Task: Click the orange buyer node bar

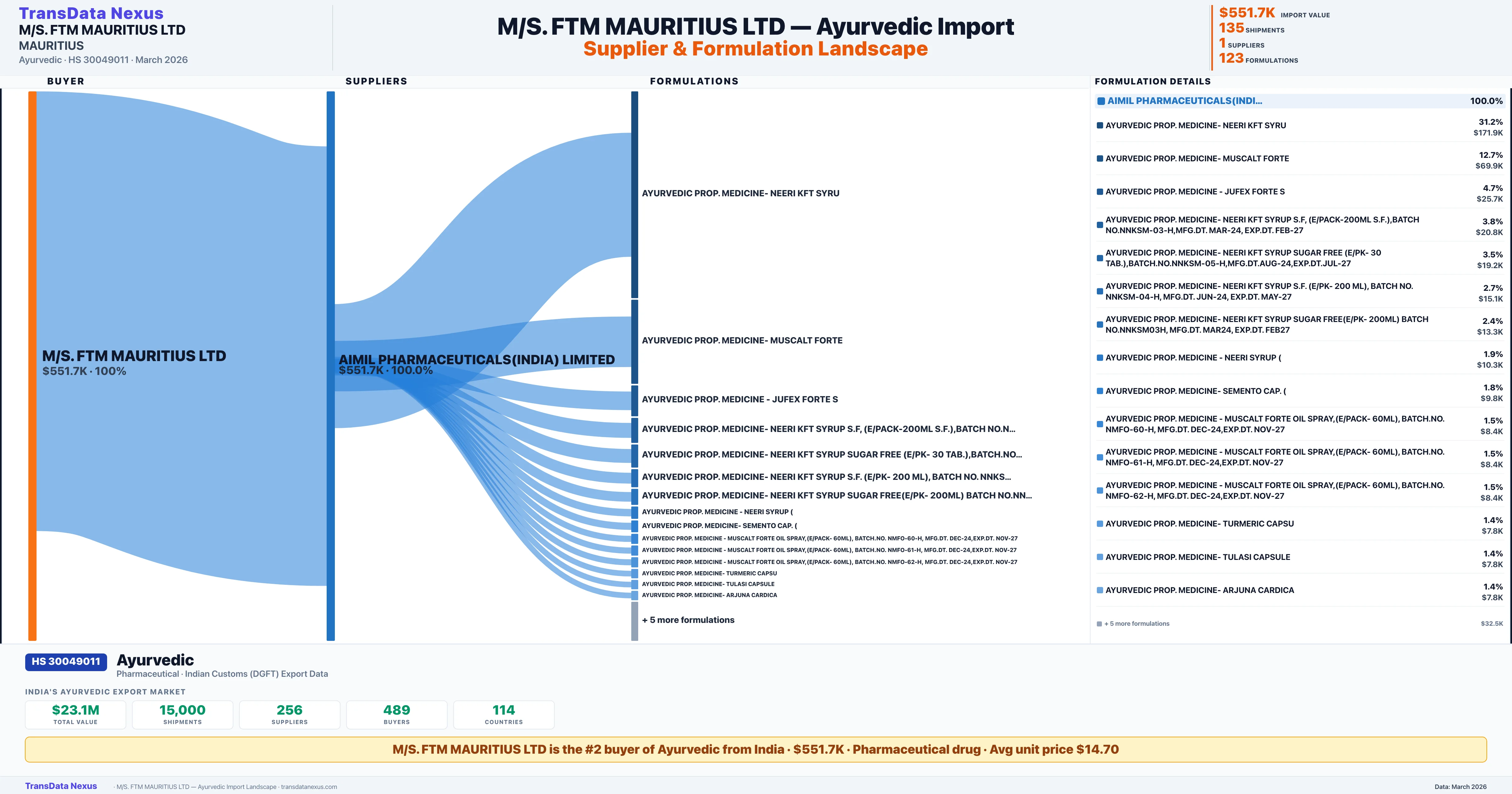Action: click(32, 365)
